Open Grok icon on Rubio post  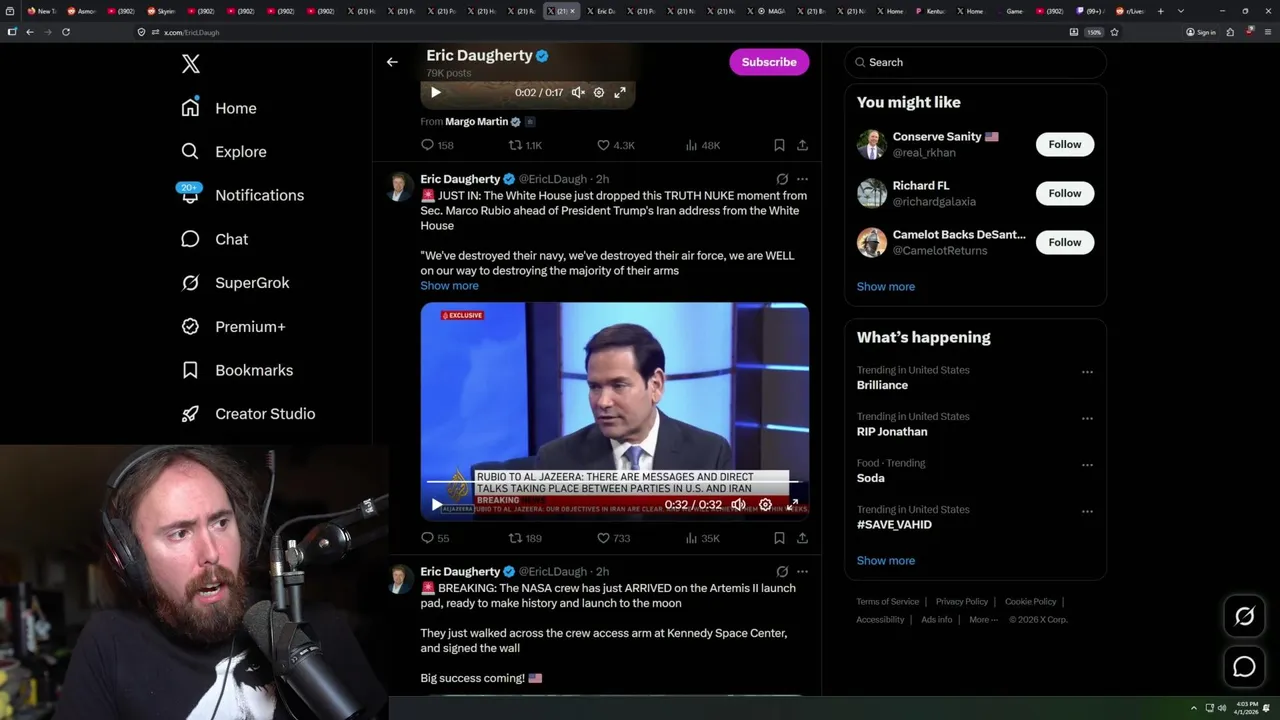782,179
